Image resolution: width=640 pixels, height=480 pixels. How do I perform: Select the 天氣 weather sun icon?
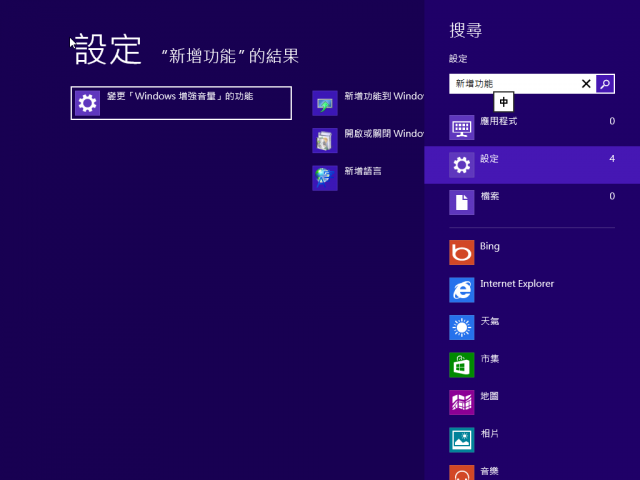click(462, 327)
